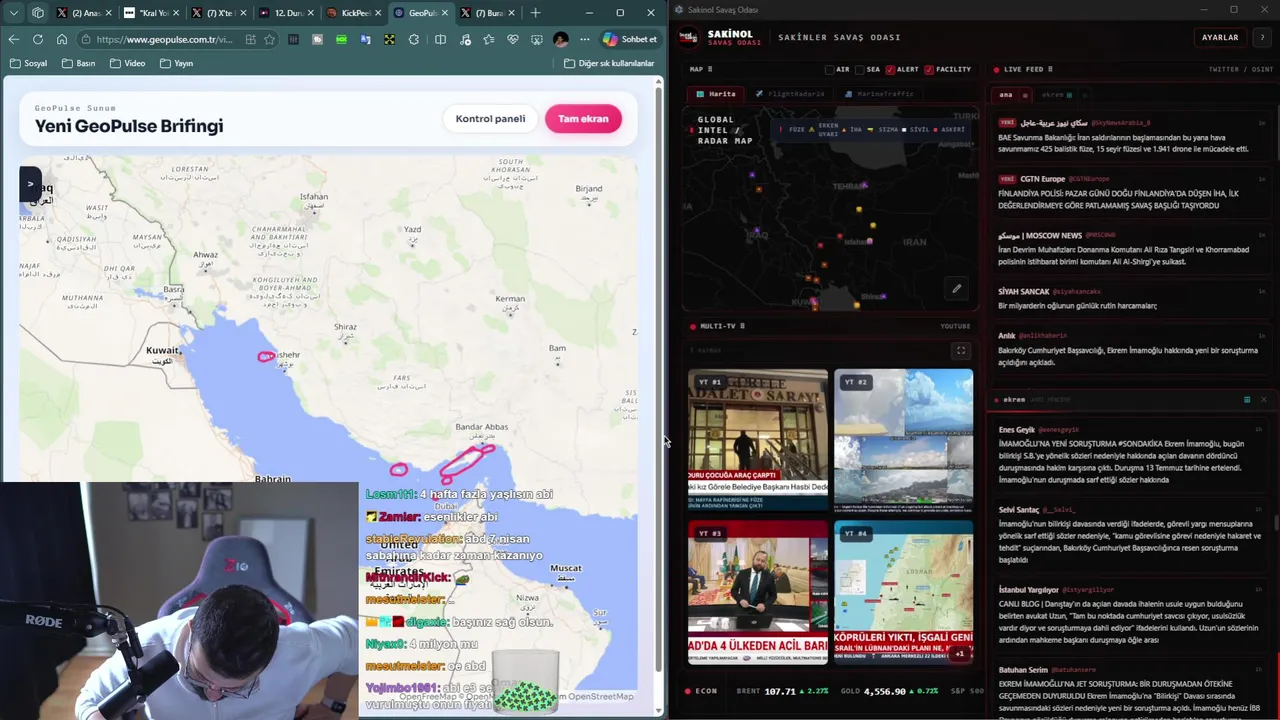Open a new browser tab
Image resolution: width=1280 pixels, height=720 pixels.
(535, 13)
